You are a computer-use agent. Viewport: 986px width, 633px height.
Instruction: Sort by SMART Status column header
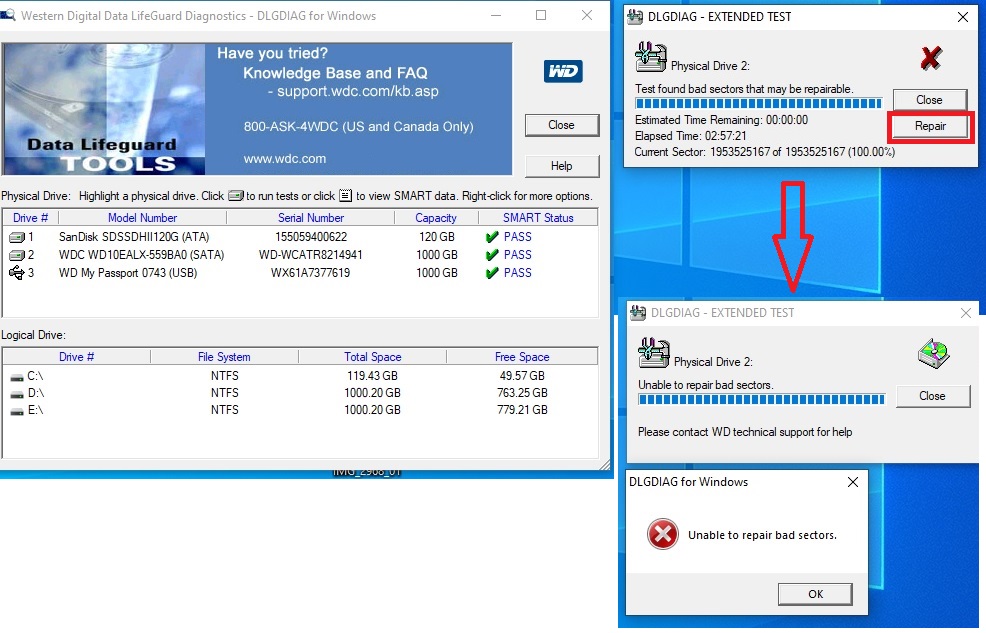click(x=538, y=218)
